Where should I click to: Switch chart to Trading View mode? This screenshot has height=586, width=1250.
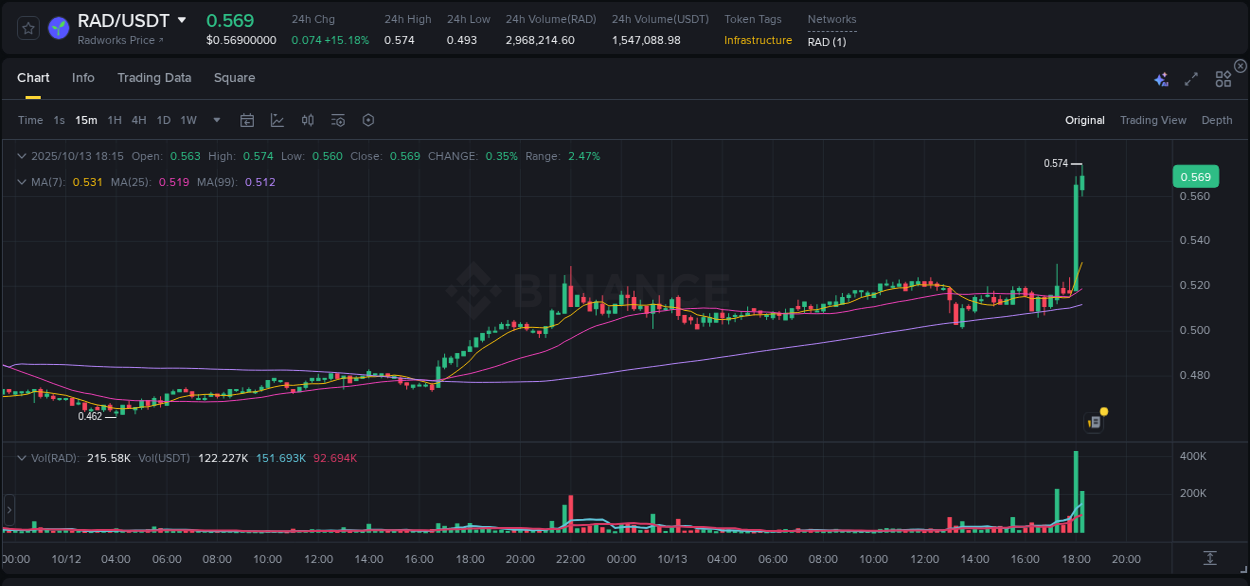tap(1153, 120)
